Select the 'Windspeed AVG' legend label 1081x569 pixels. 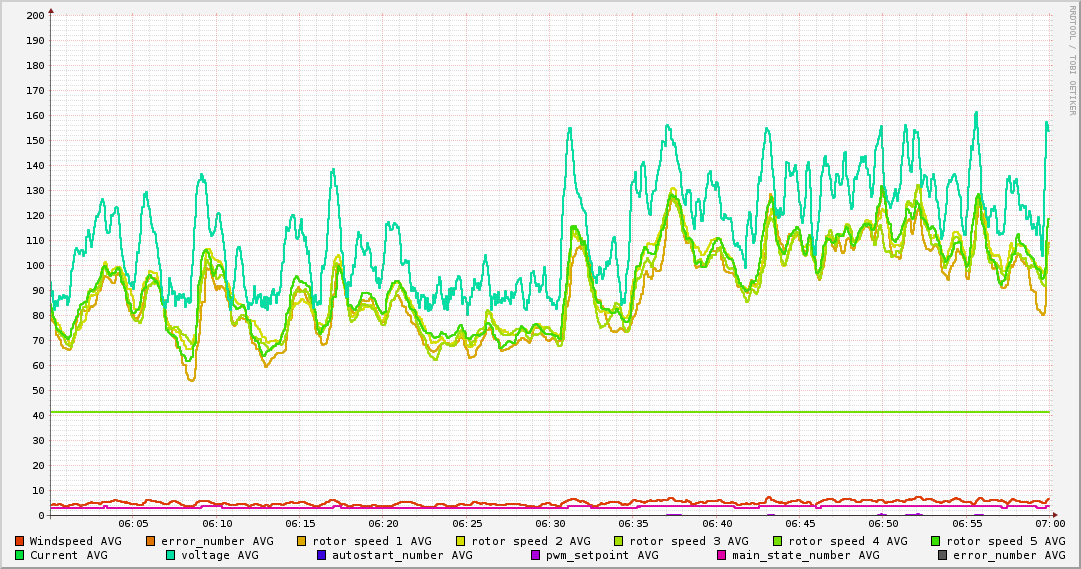point(75,541)
